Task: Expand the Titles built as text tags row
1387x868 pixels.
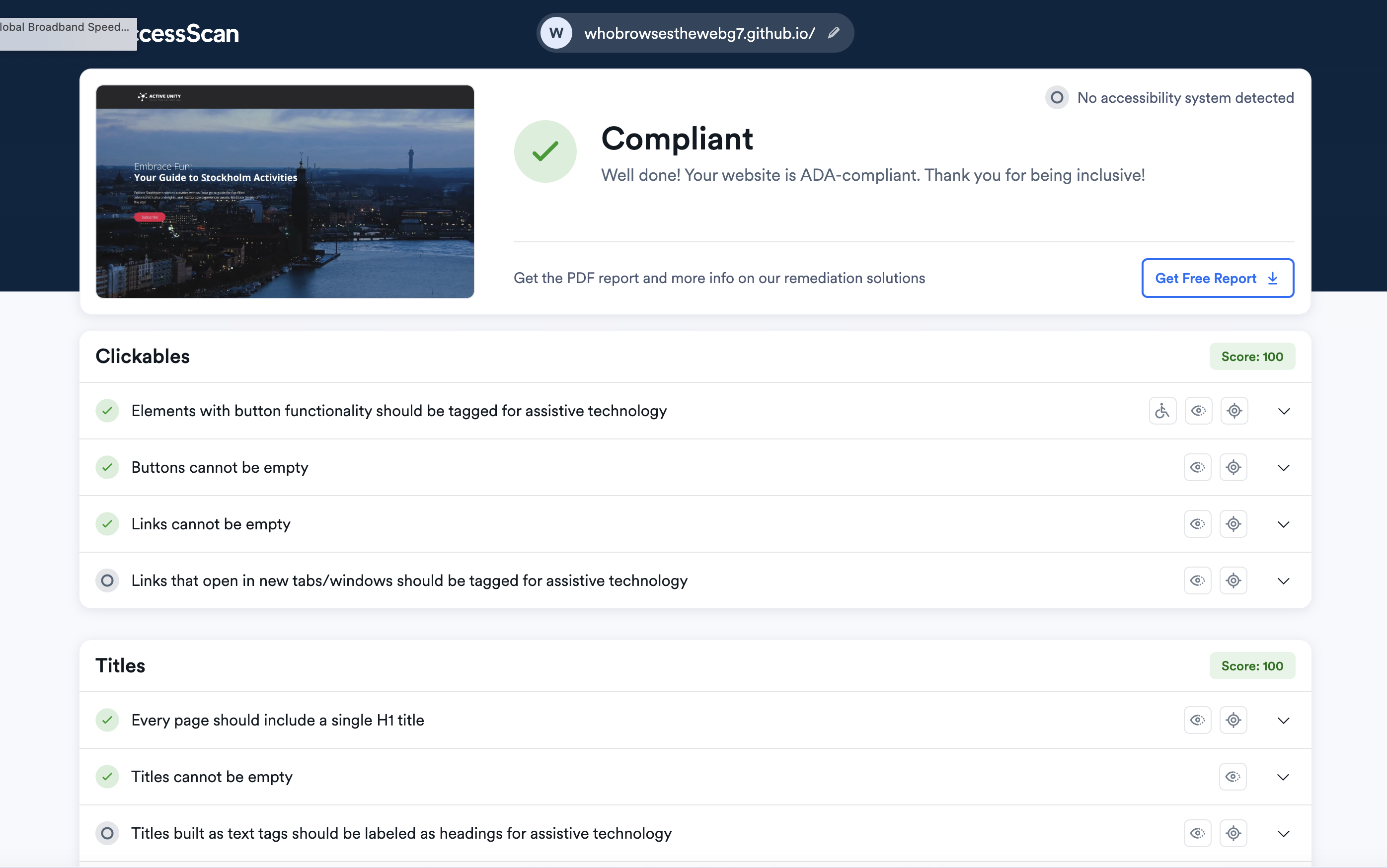Action: click(x=1283, y=833)
